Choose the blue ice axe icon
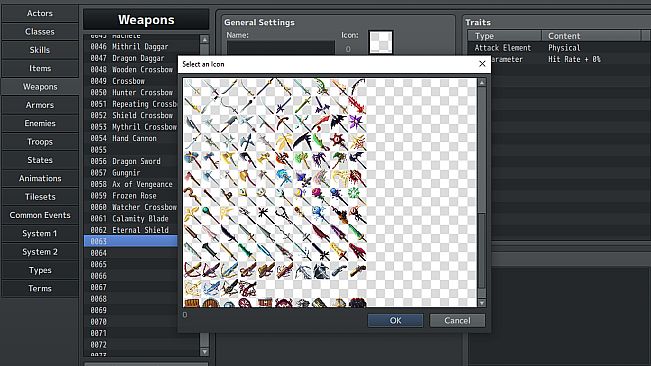The height and width of the screenshot is (366, 651). pos(284,179)
